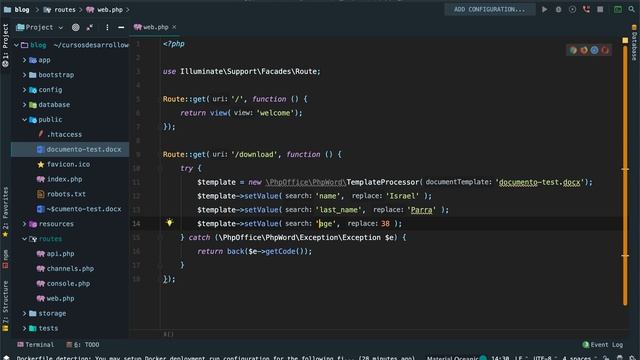Viewport: 640px width, 360px height.
Task: Run with coverage icon in toolbar
Action: click(572, 9)
